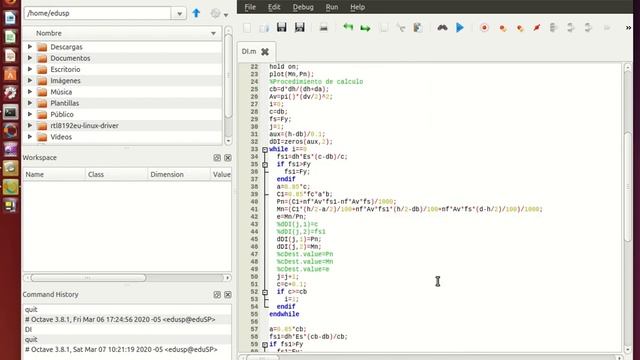The width and height of the screenshot is (640, 360).
Task: Click the Save As floppy icon
Action: coord(300,27)
